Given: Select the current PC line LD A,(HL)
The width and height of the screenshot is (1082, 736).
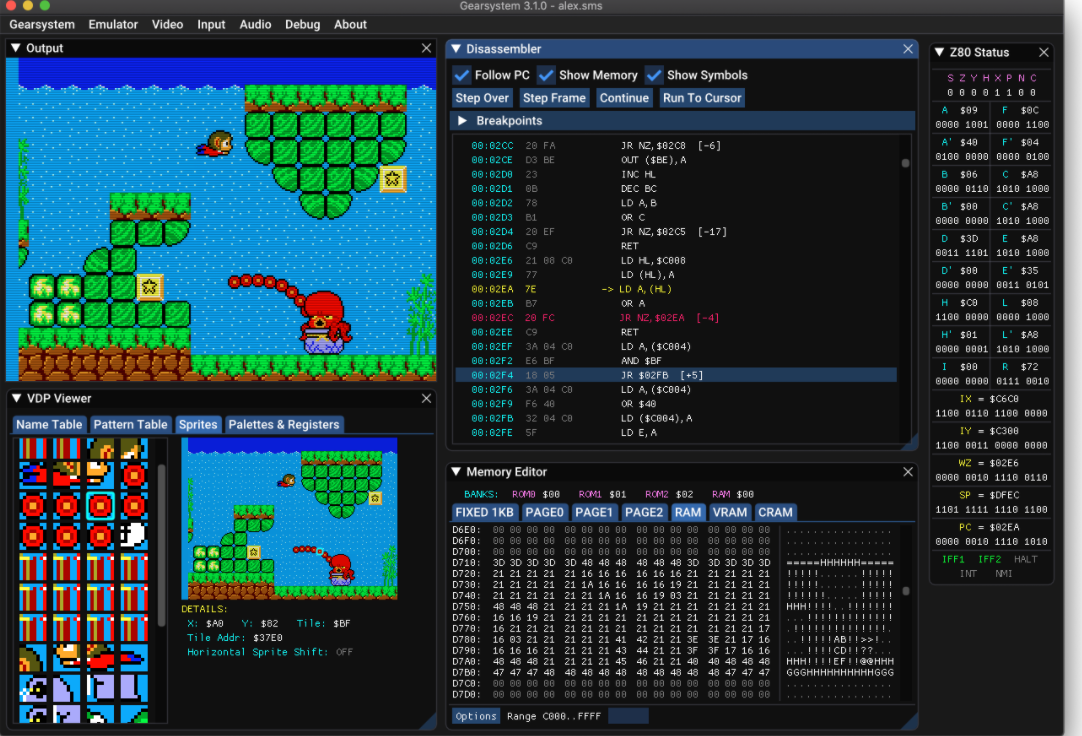Looking at the screenshot, I should pos(676,289).
